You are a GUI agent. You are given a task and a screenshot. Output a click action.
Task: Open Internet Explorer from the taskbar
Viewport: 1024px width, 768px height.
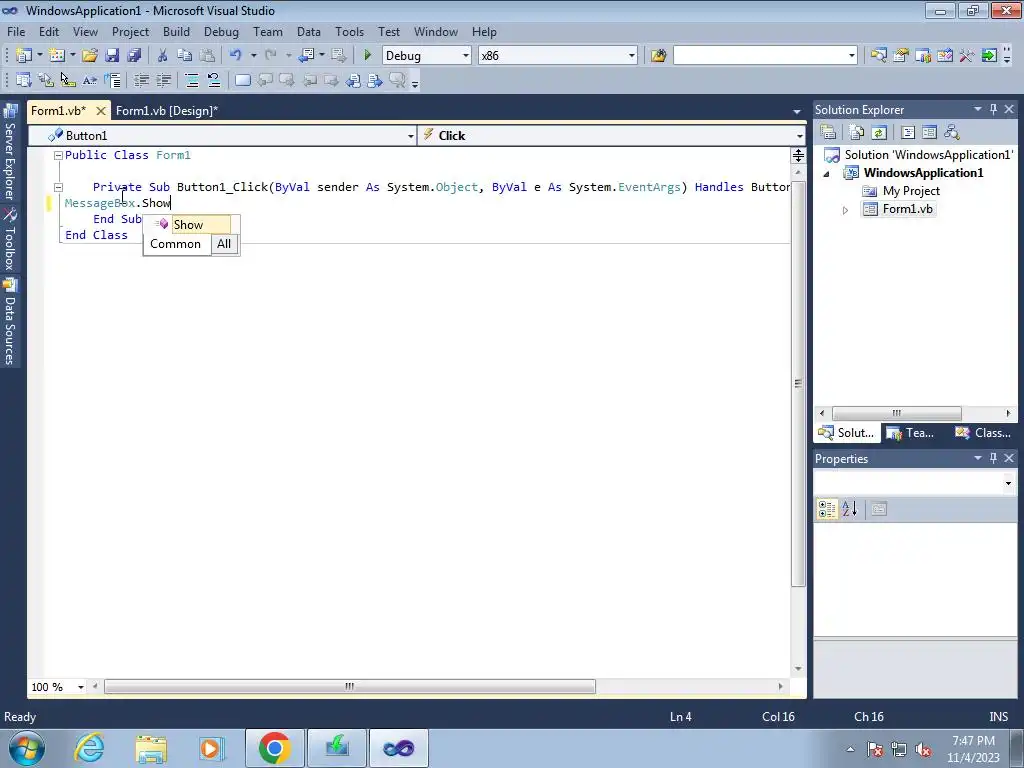pos(89,748)
